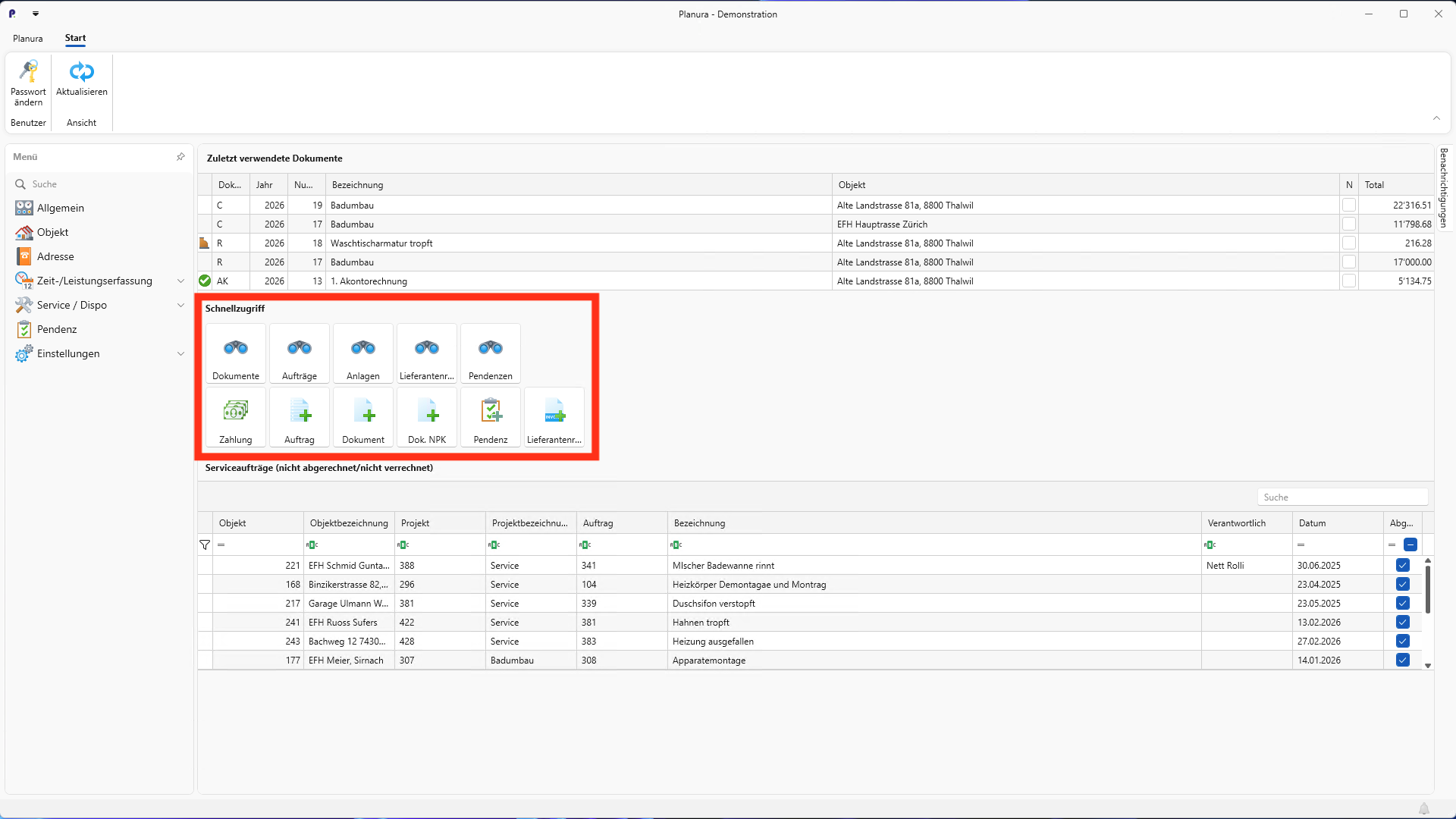Toggle Abg... checkbox for Heizung ausgefallen row

coord(1402,641)
